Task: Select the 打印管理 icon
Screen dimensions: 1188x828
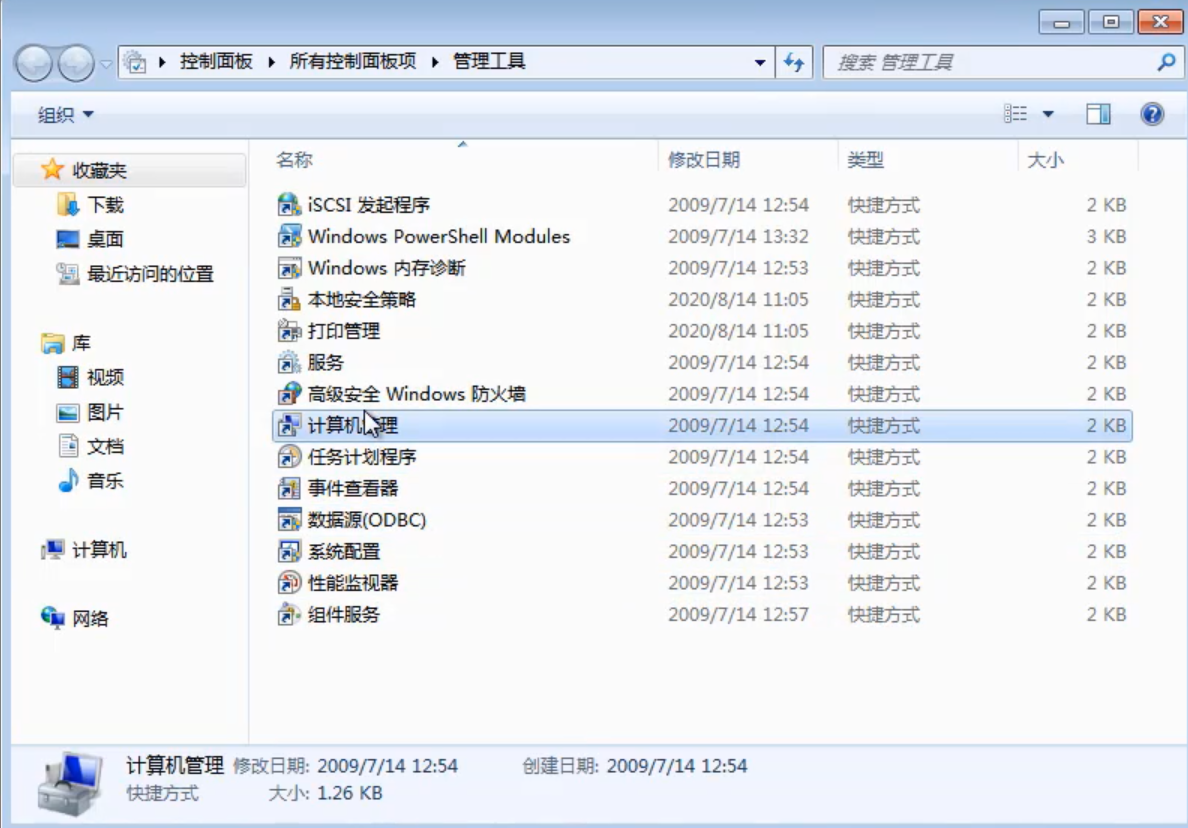Action: pyautogui.click(x=289, y=331)
